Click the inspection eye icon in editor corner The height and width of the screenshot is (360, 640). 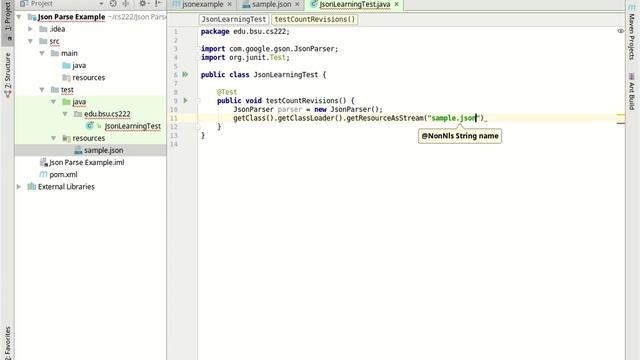620,31
